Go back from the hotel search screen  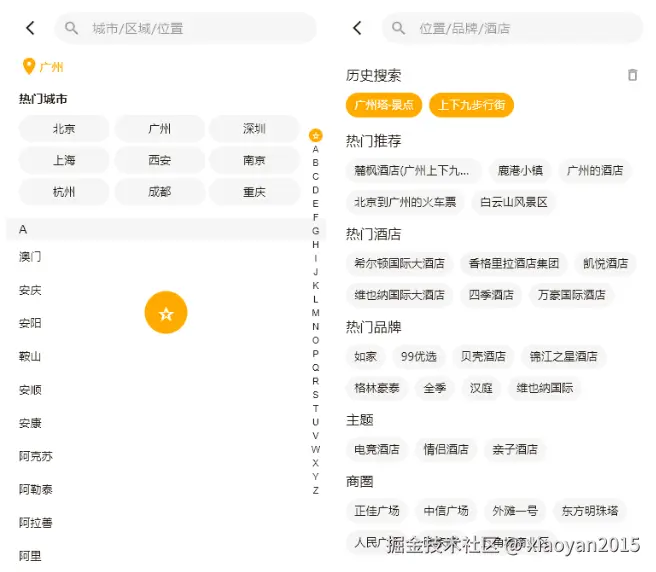point(357,28)
